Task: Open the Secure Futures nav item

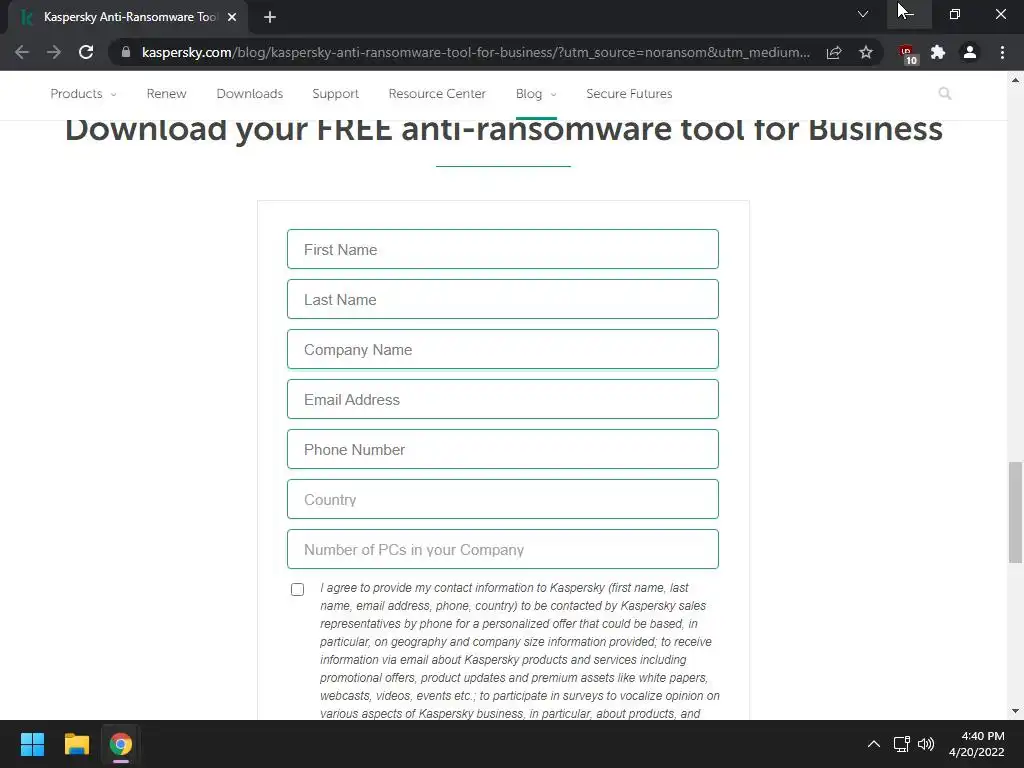Action: (x=629, y=93)
